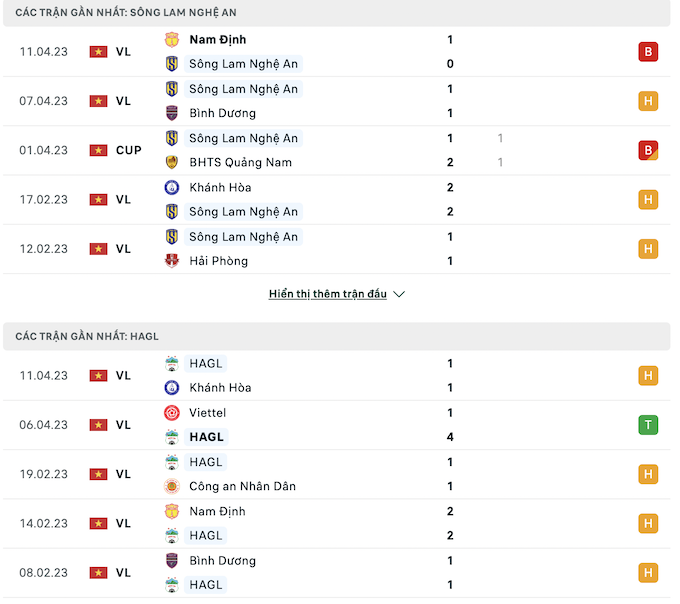This screenshot has height=604, width=680.
Task: Click the green T win badge
Action: 648,425
